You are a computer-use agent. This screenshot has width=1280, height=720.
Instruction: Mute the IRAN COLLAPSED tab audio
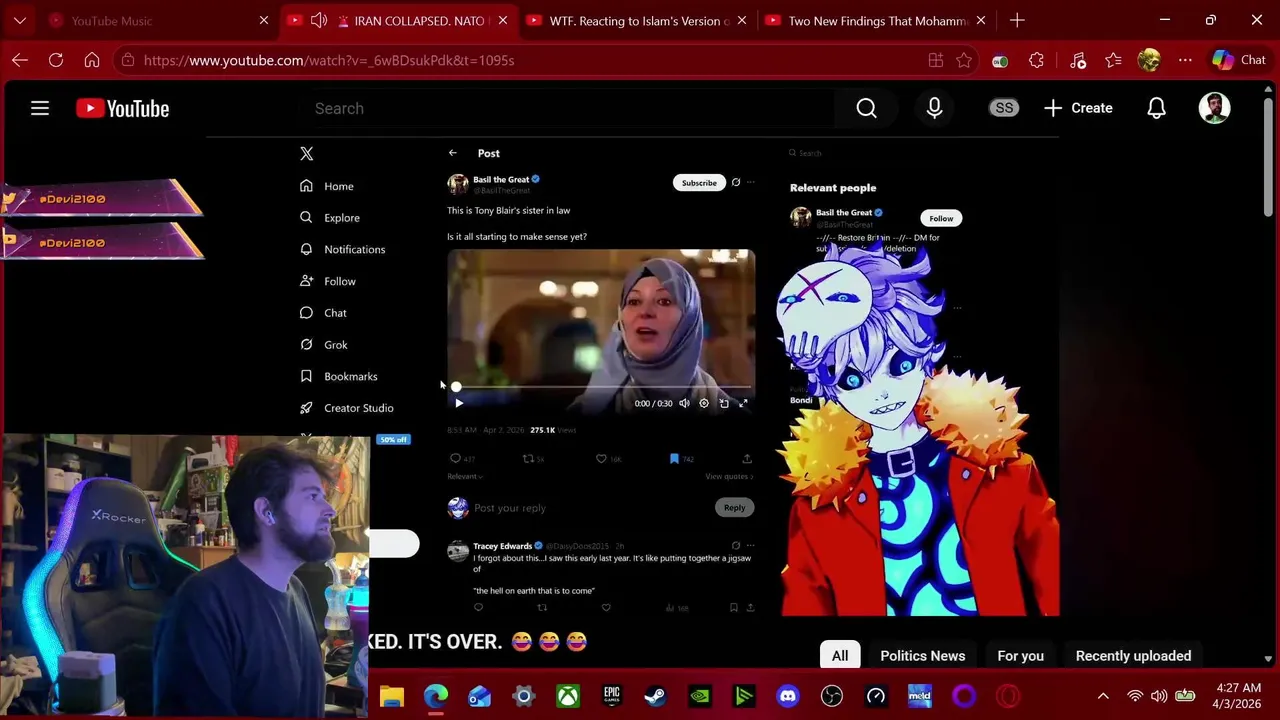click(x=319, y=20)
